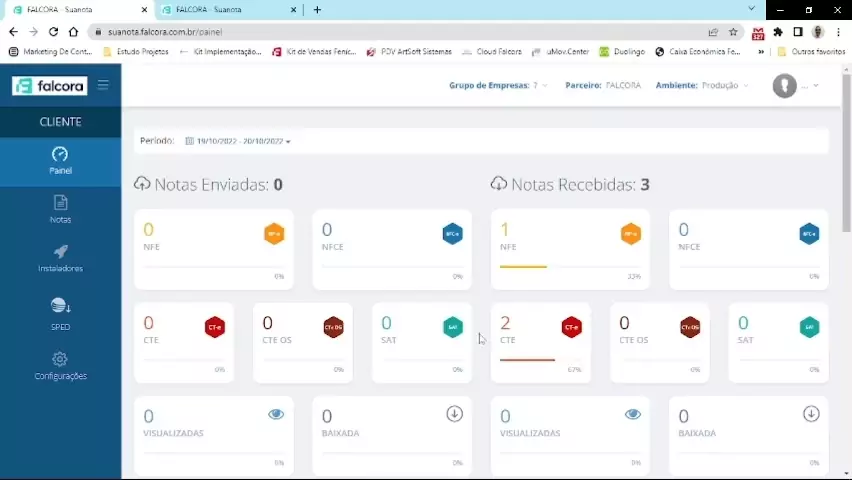Click the orange NFE hexagon under Notas Enviadas

pyautogui.click(x=273, y=234)
